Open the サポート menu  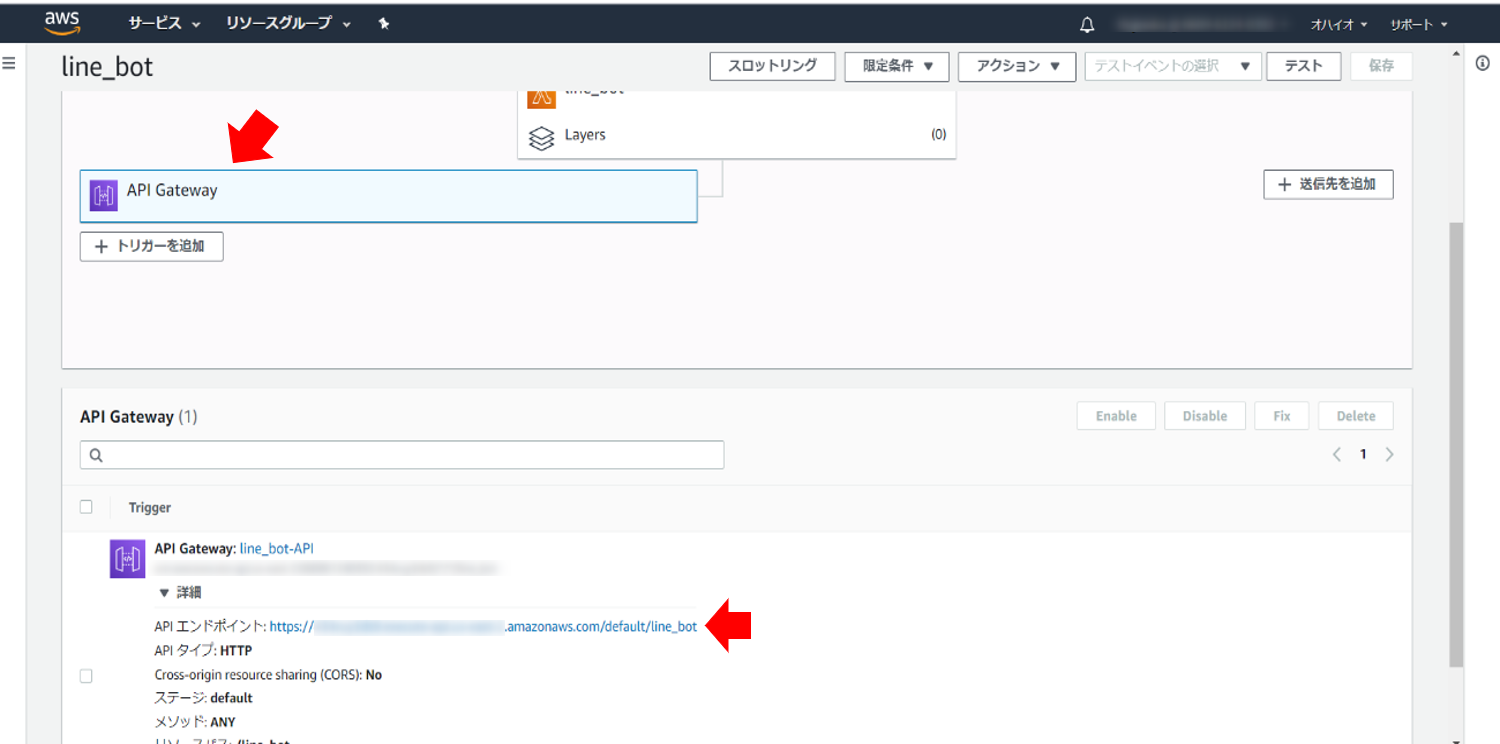1419,25
